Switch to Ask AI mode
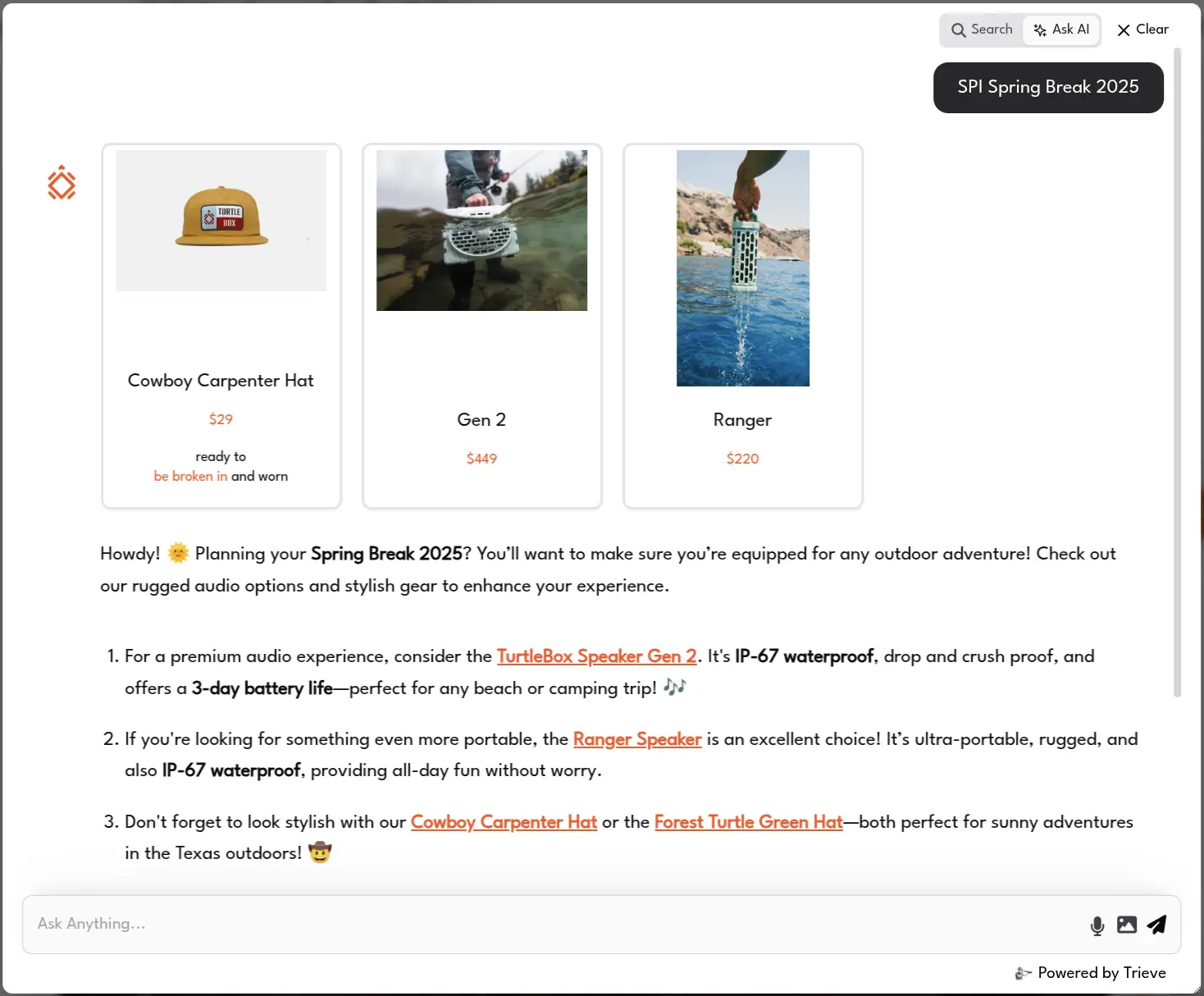The height and width of the screenshot is (996, 1204). click(1061, 30)
